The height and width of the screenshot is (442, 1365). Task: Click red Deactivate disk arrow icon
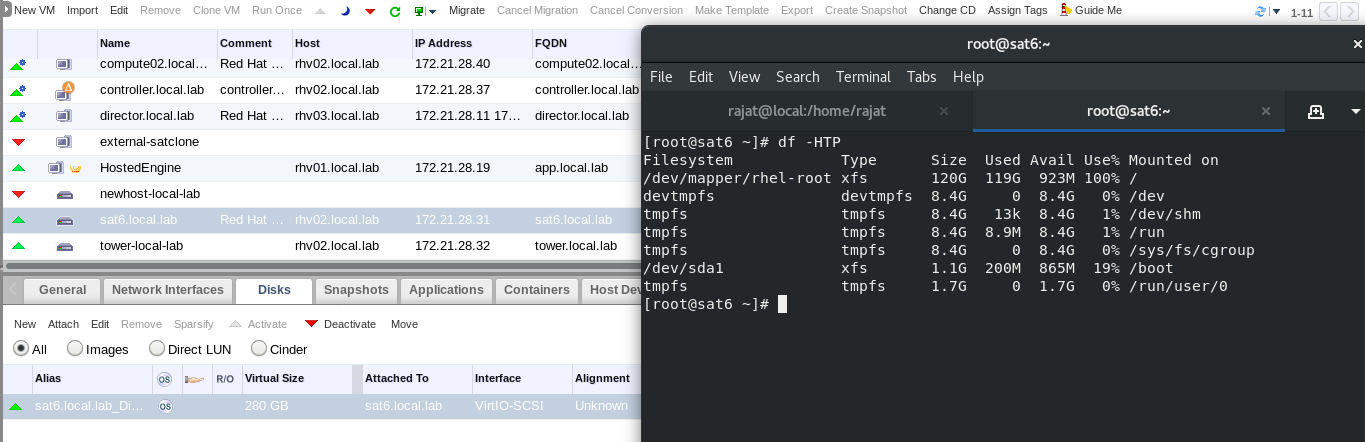pyautogui.click(x=311, y=324)
